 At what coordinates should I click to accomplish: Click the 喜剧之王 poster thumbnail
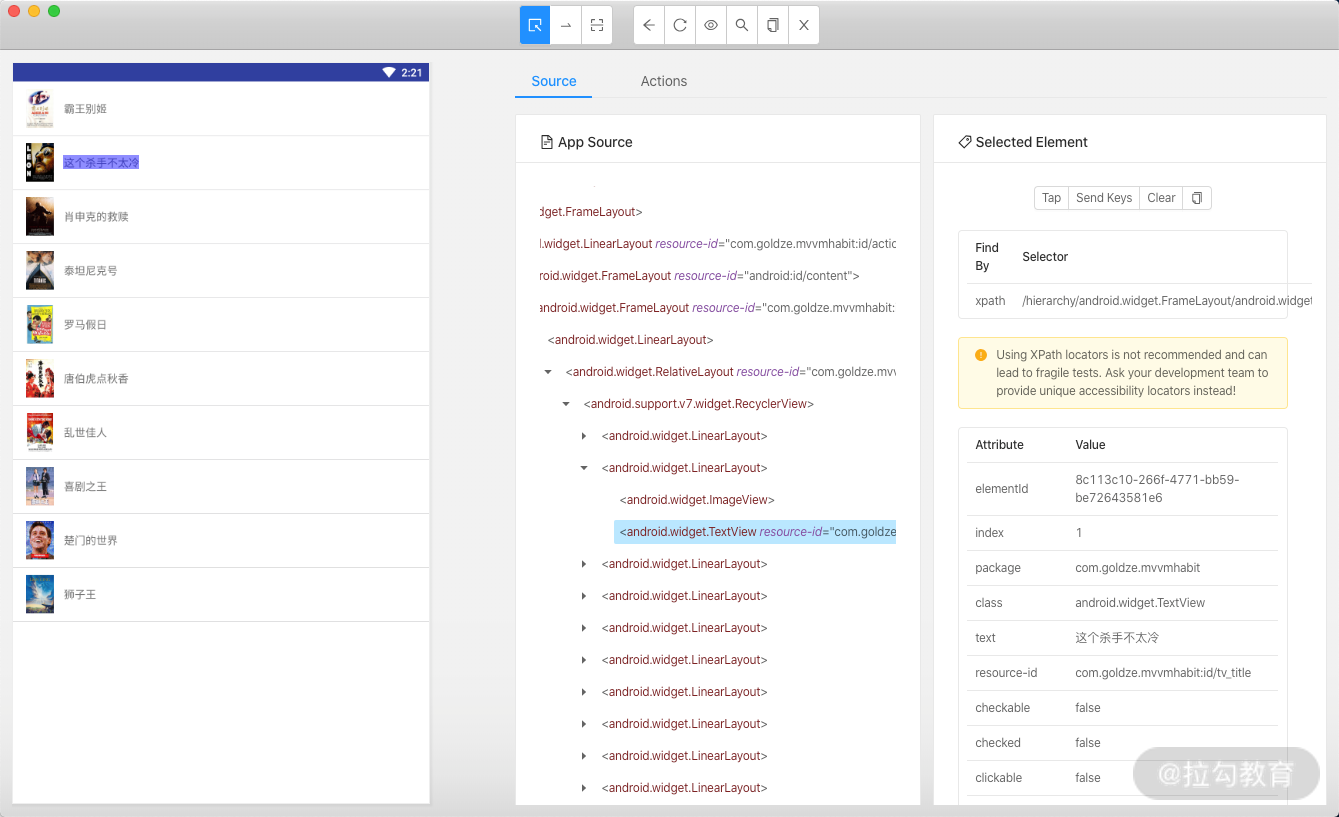click(x=40, y=487)
